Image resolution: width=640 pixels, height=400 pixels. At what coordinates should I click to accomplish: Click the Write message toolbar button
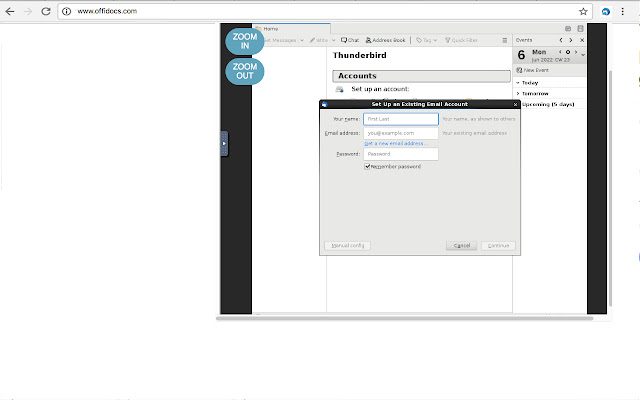[319, 40]
